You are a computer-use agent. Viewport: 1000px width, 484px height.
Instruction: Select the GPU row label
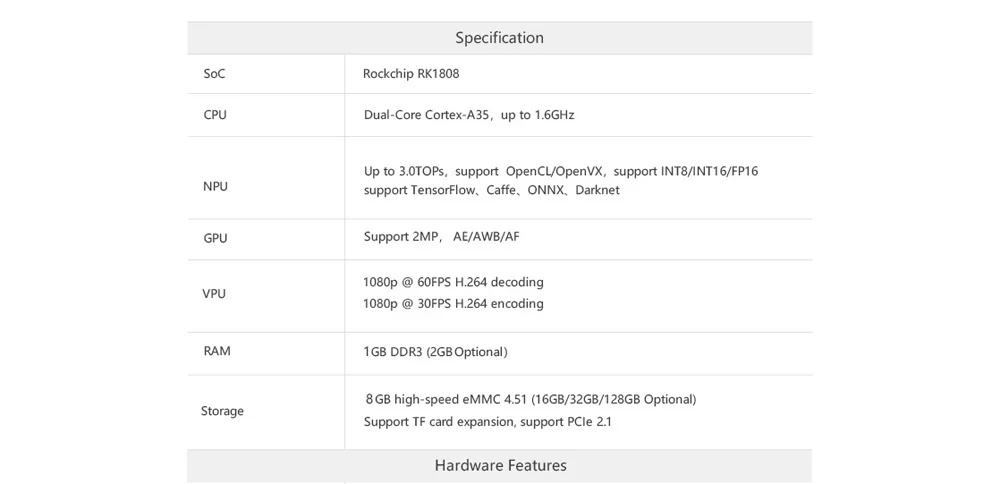215,238
